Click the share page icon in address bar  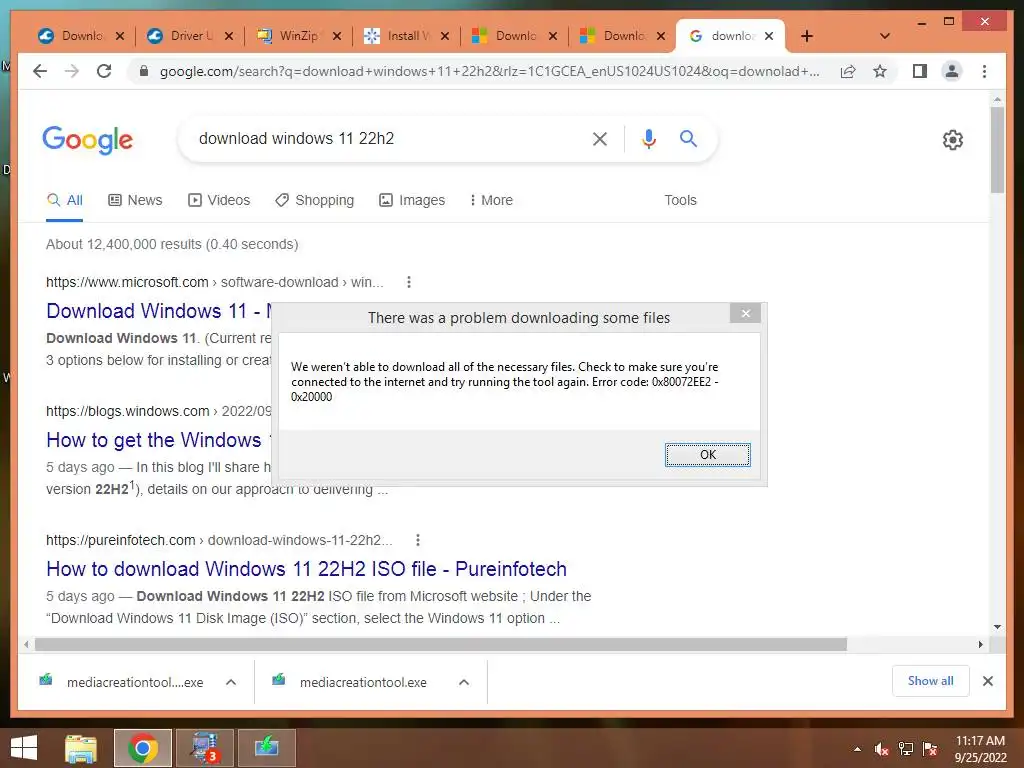coord(848,71)
